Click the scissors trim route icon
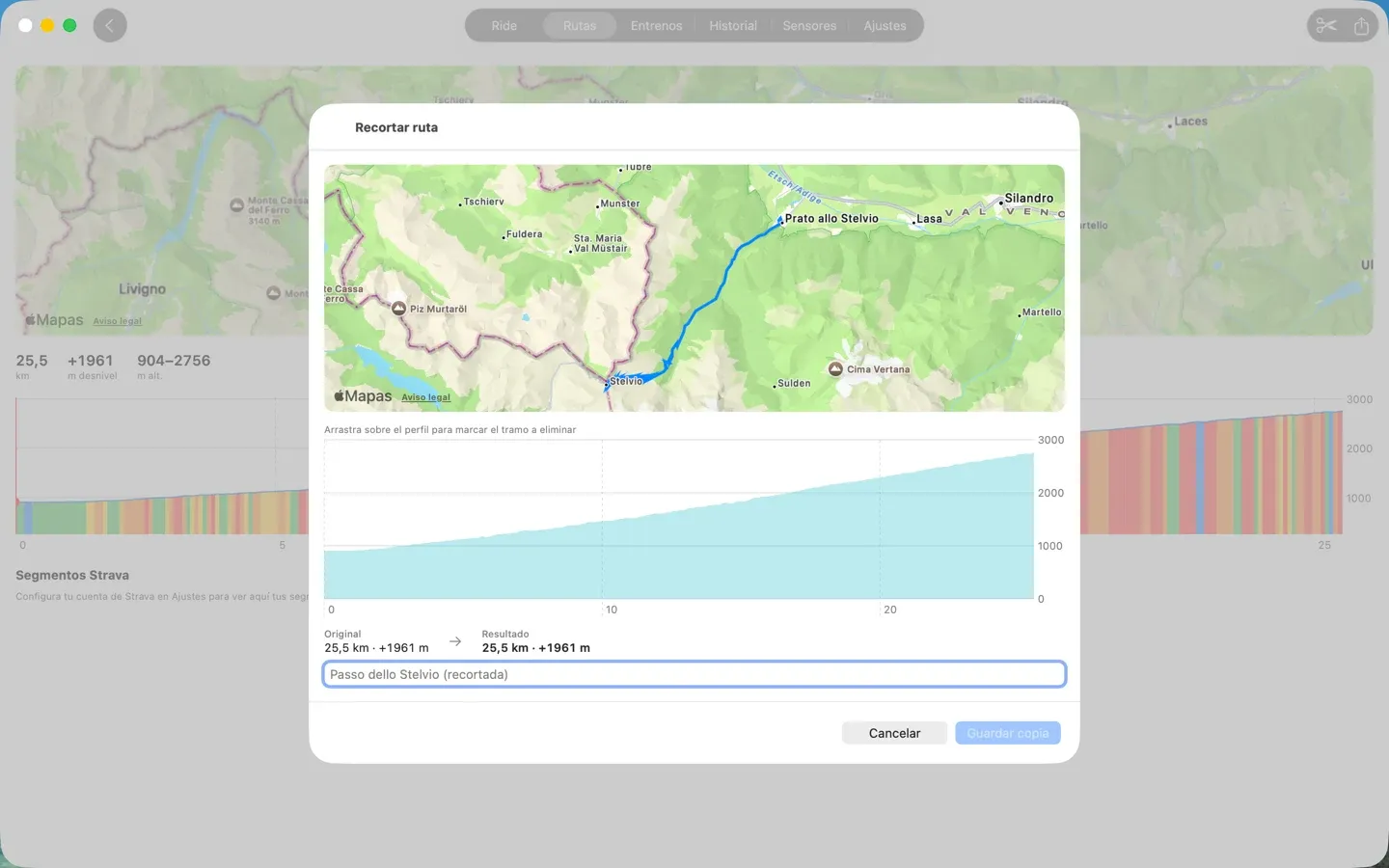The image size is (1389, 868). (x=1326, y=26)
